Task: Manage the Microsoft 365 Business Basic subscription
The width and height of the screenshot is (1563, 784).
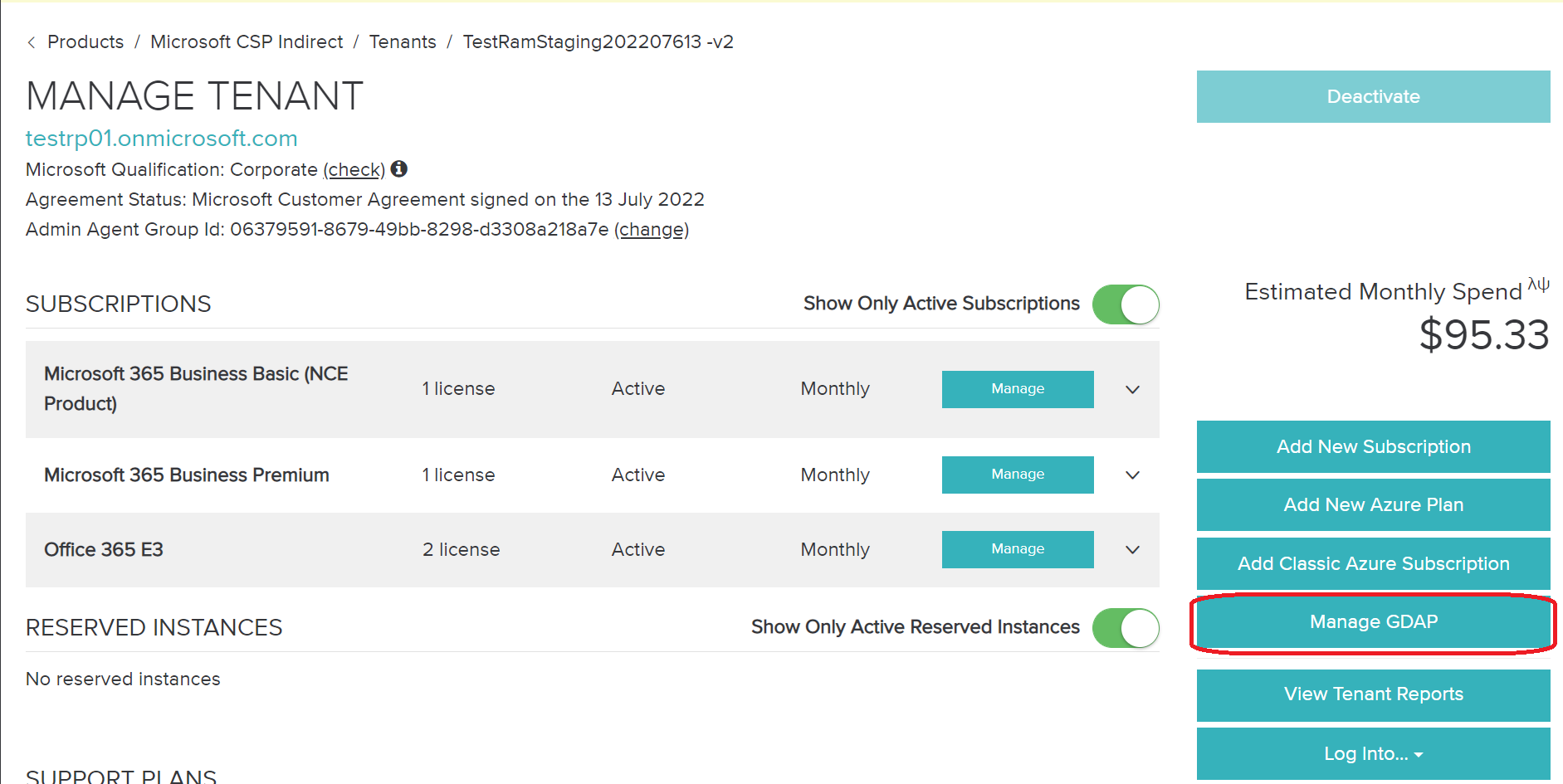Action: (1018, 389)
